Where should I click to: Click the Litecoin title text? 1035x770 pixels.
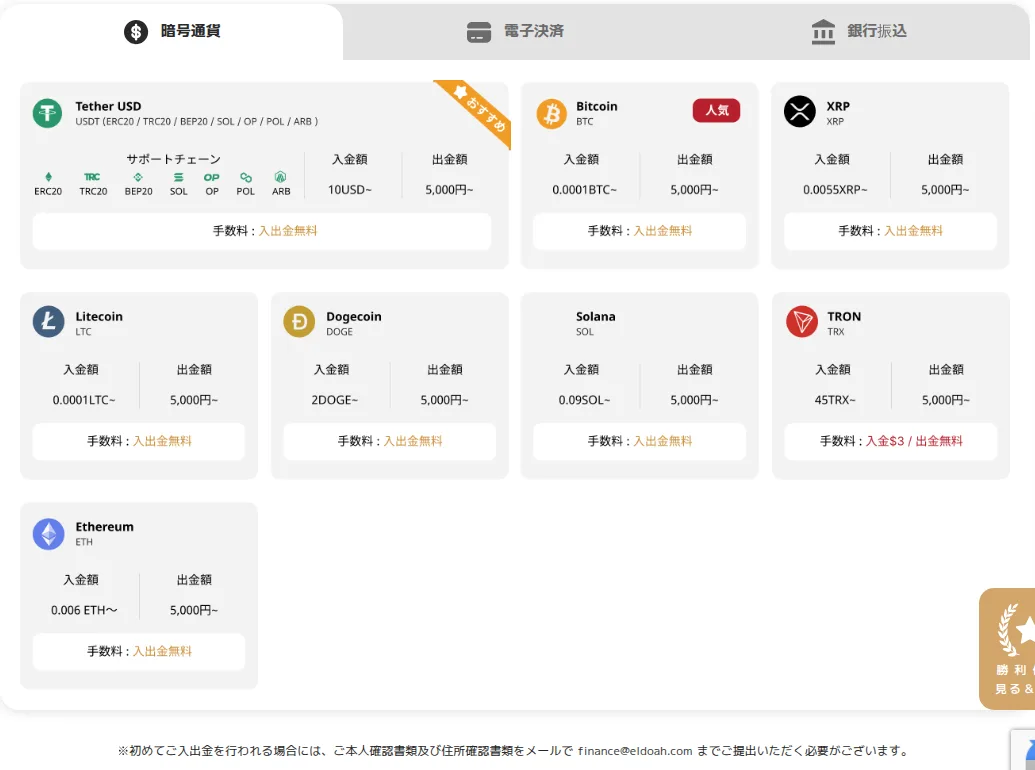(x=99, y=317)
